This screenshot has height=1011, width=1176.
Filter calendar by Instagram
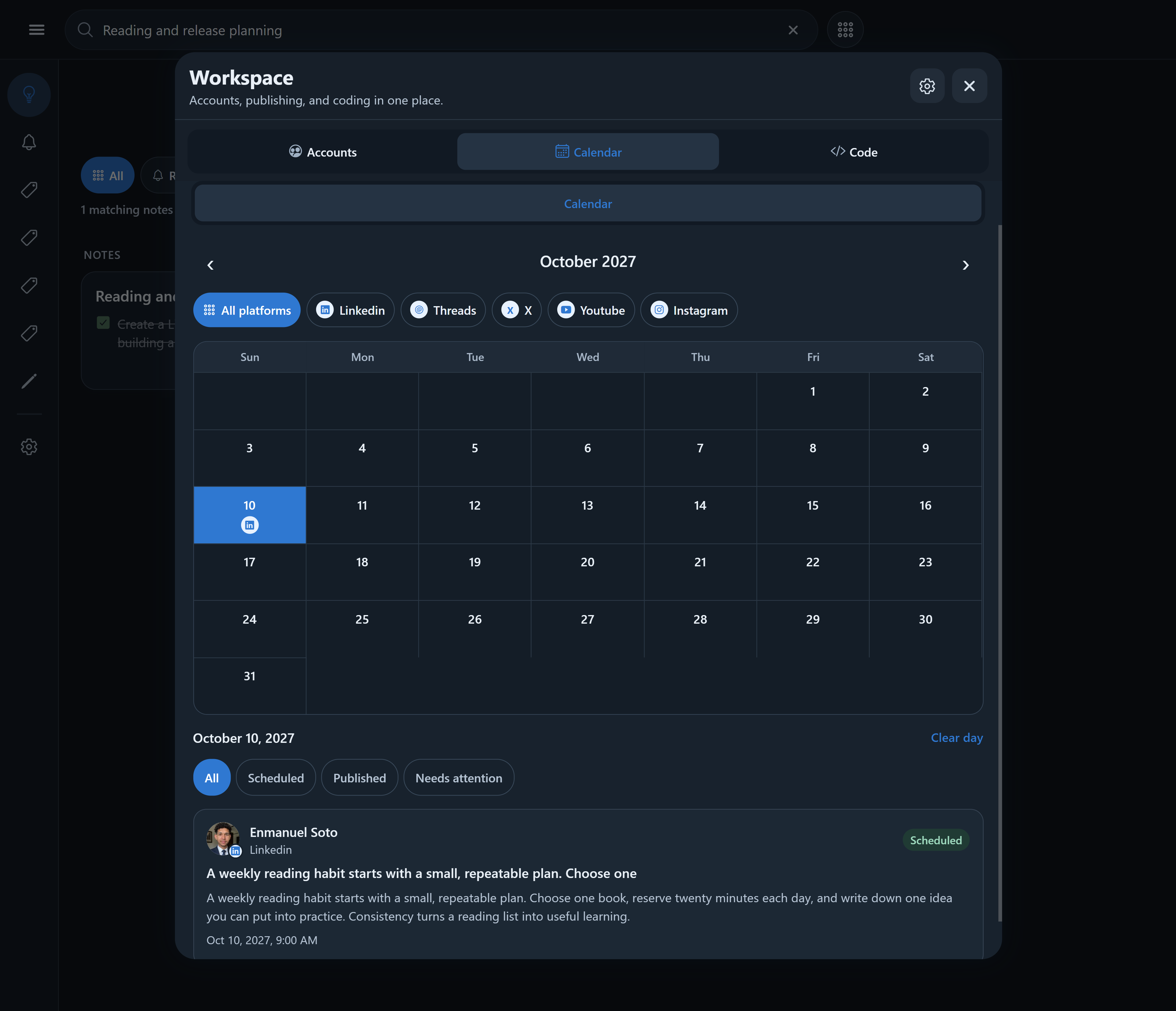pos(689,310)
